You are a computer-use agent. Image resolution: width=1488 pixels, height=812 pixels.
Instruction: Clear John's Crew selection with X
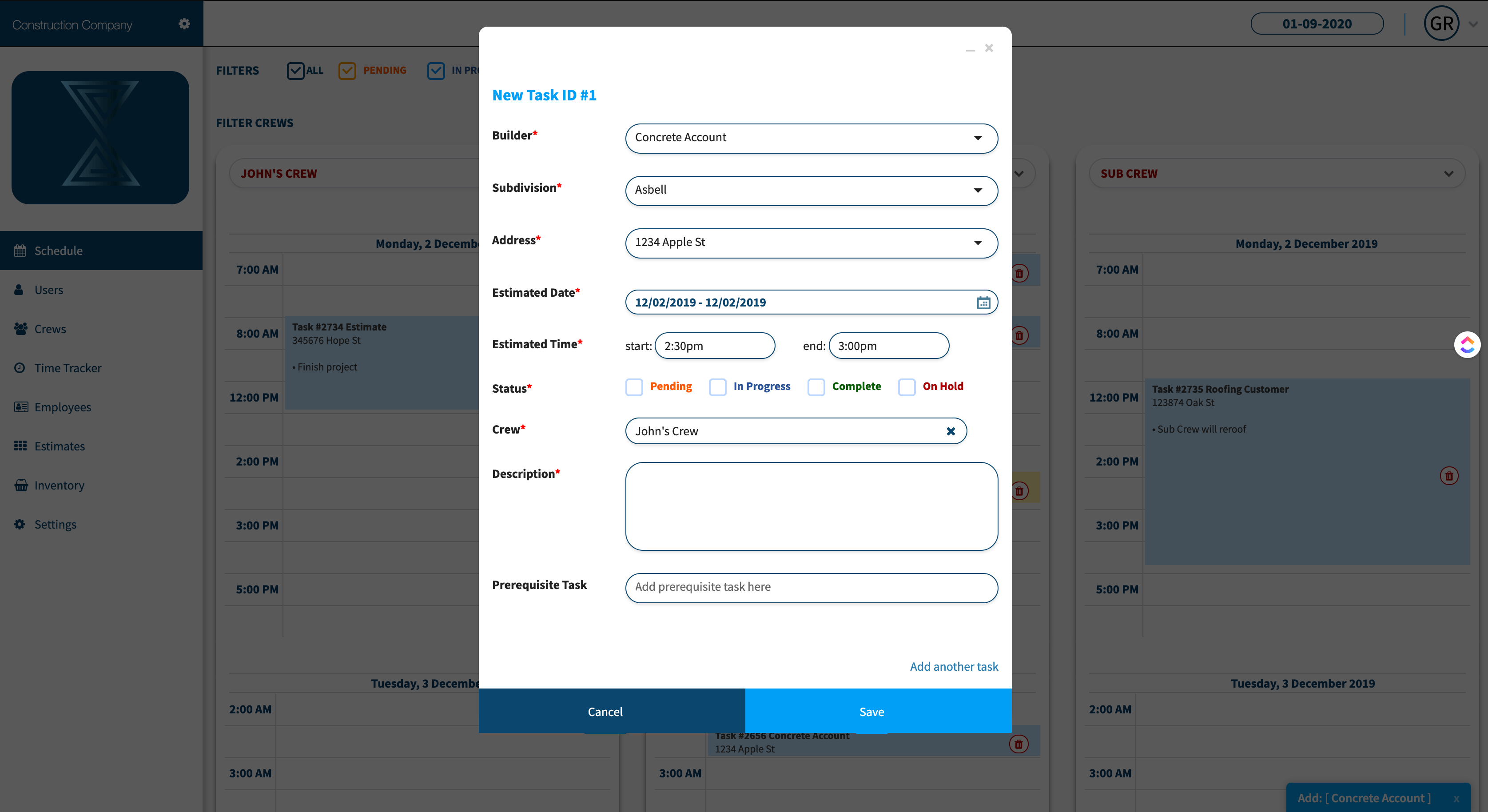tap(951, 431)
